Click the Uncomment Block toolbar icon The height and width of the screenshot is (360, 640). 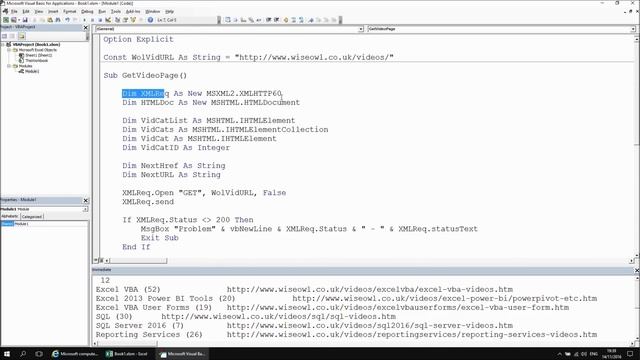pyautogui.click(x=301, y=20)
